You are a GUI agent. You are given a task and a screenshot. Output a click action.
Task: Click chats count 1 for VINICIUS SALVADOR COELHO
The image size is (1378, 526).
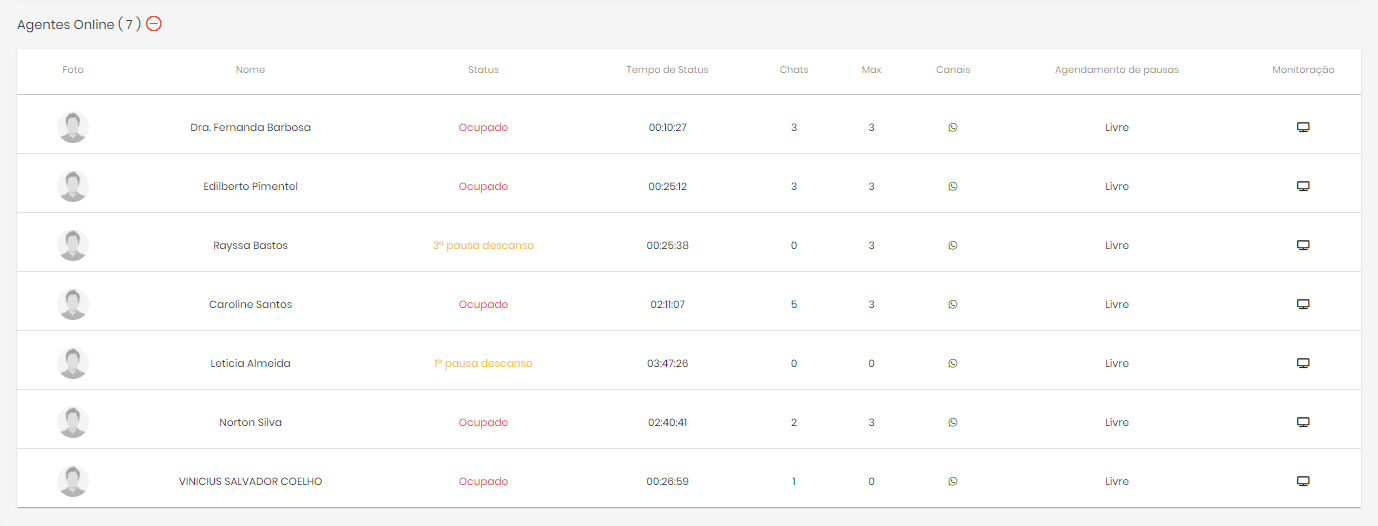(794, 481)
